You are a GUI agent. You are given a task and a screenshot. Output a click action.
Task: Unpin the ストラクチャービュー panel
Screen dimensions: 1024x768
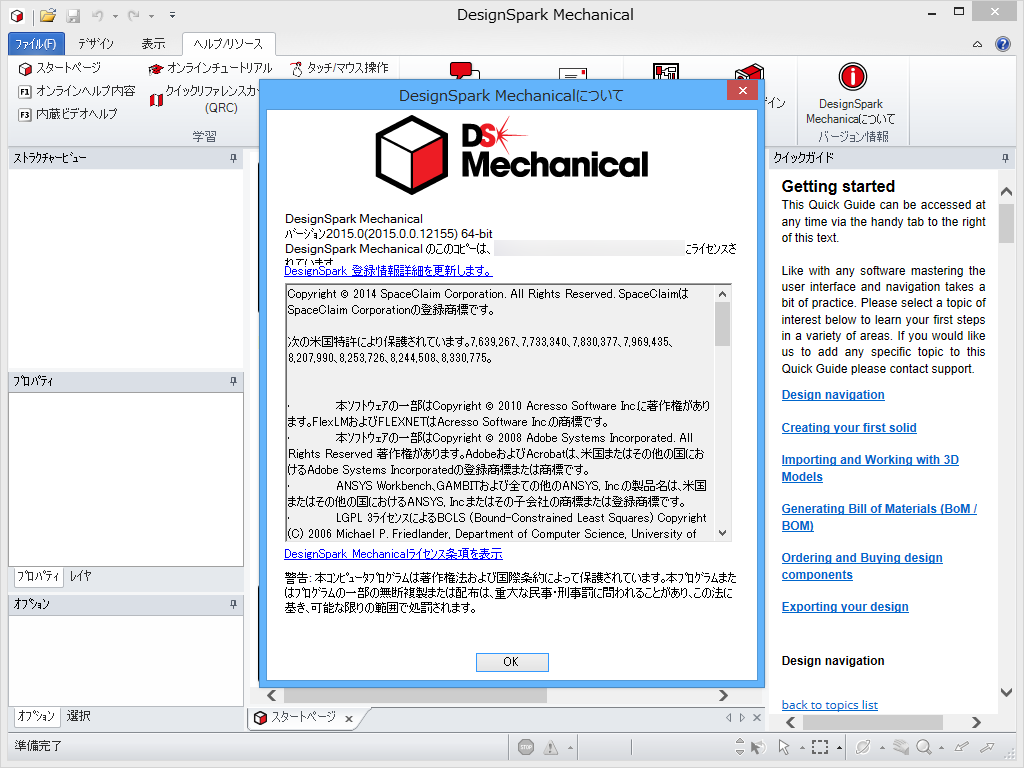point(233,158)
